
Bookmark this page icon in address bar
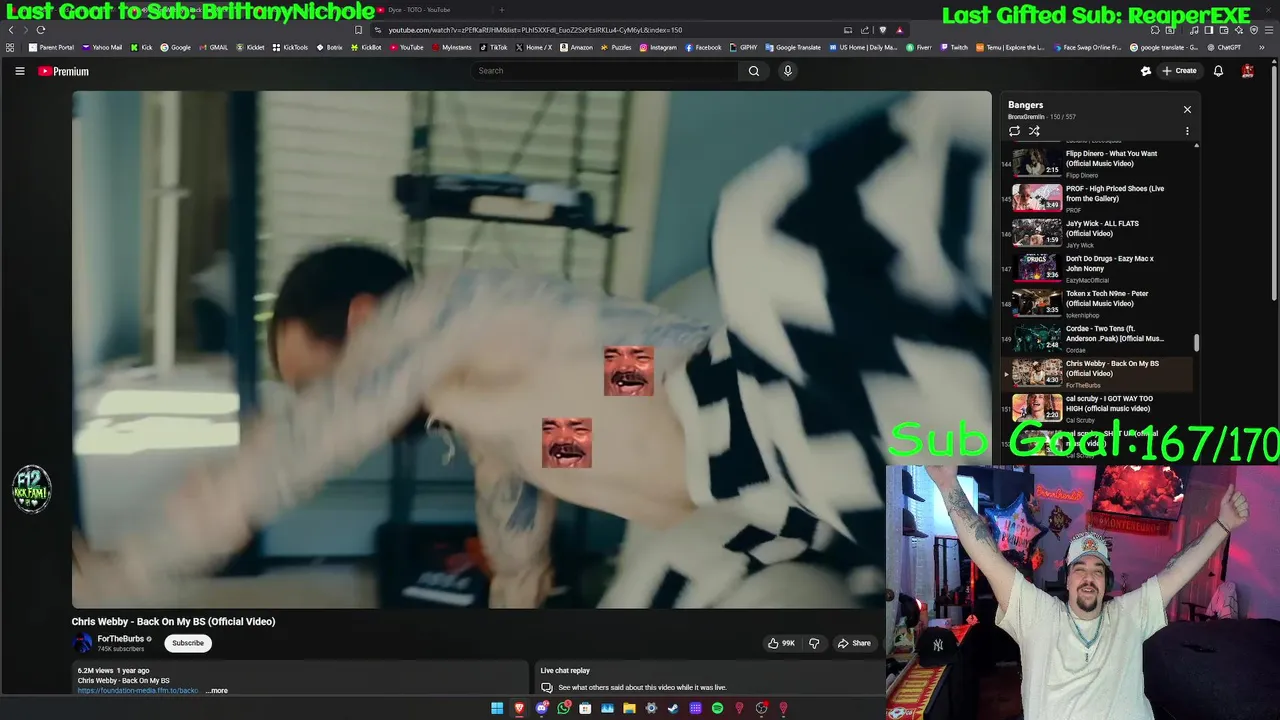[359, 30]
